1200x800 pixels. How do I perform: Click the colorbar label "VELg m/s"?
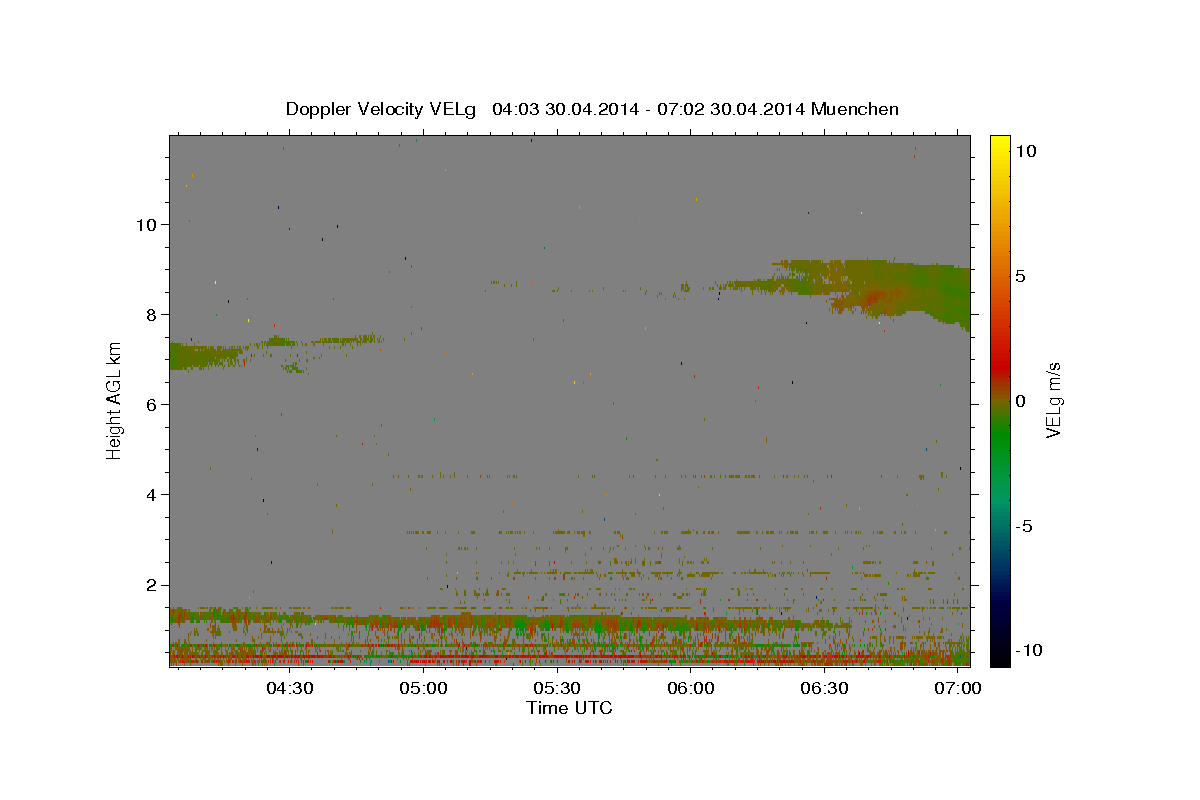point(1053,400)
